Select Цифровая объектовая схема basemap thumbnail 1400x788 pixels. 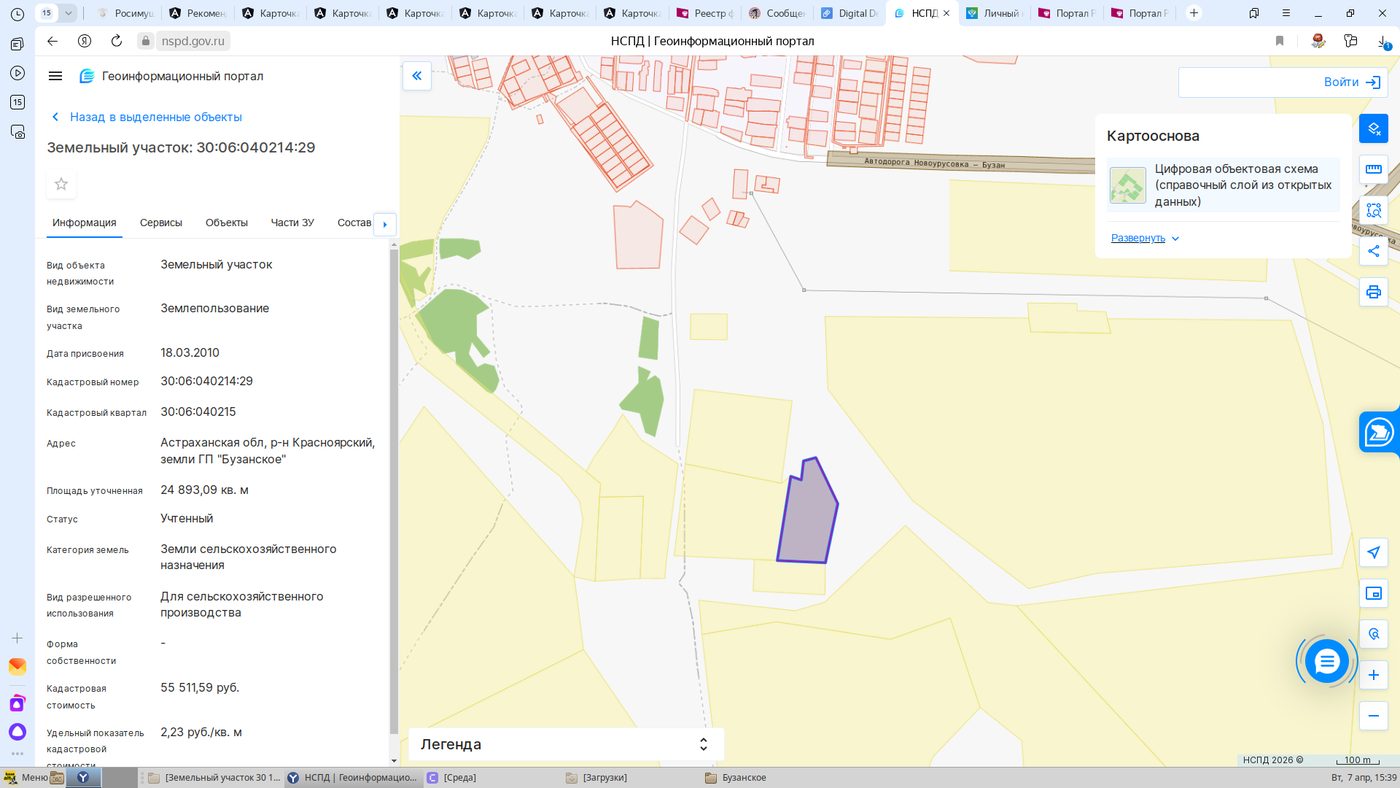coord(1128,185)
